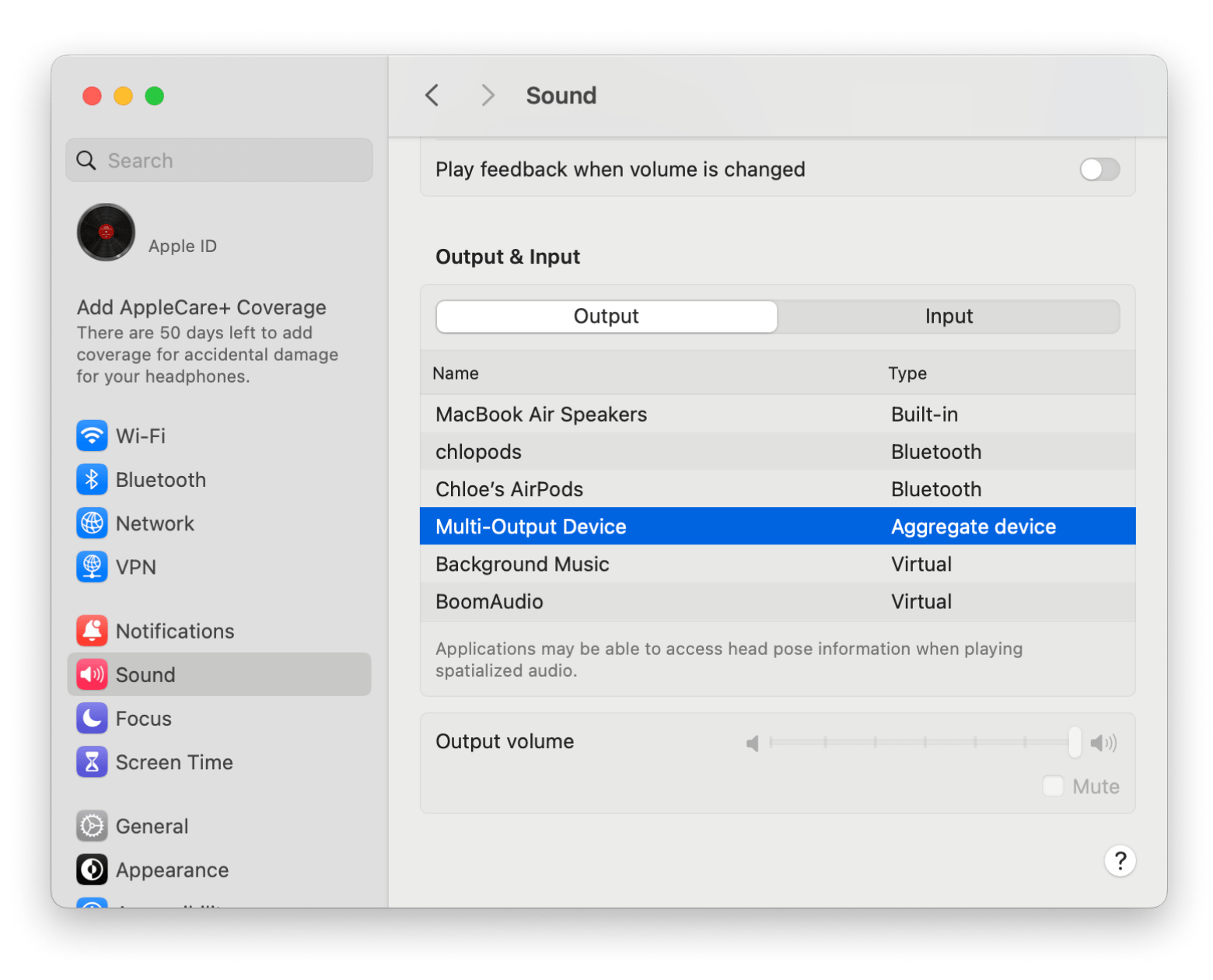Go back using the left chevron
Image resolution: width=1213 pixels, height=980 pixels.
click(x=432, y=96)
